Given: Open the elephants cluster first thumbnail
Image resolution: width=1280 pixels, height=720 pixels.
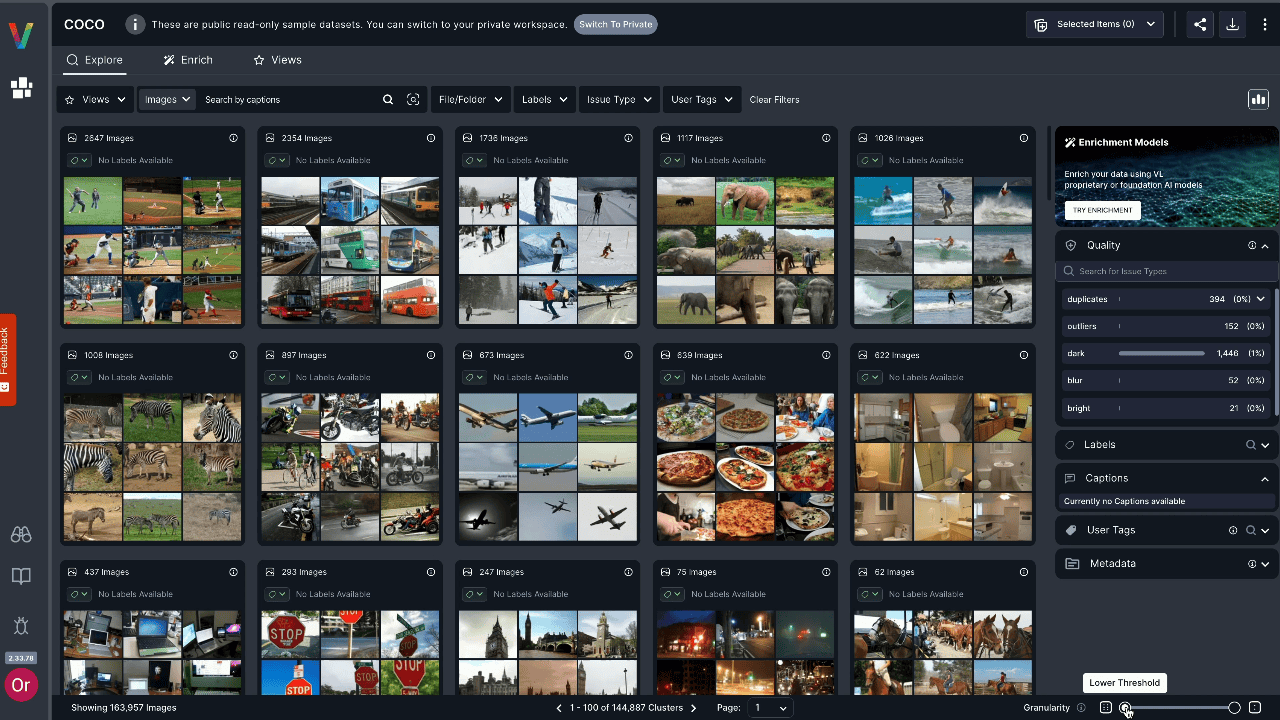Looking at the screenshot, I should [x=685, y=201].
